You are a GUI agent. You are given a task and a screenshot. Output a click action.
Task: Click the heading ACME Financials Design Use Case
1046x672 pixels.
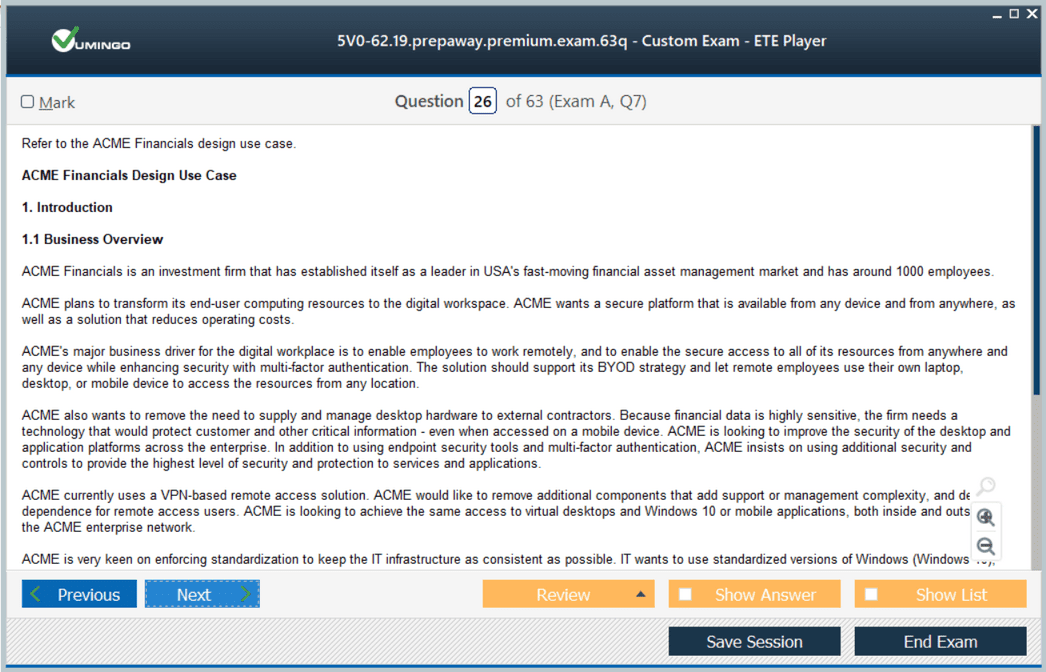(x=129, y=176)
